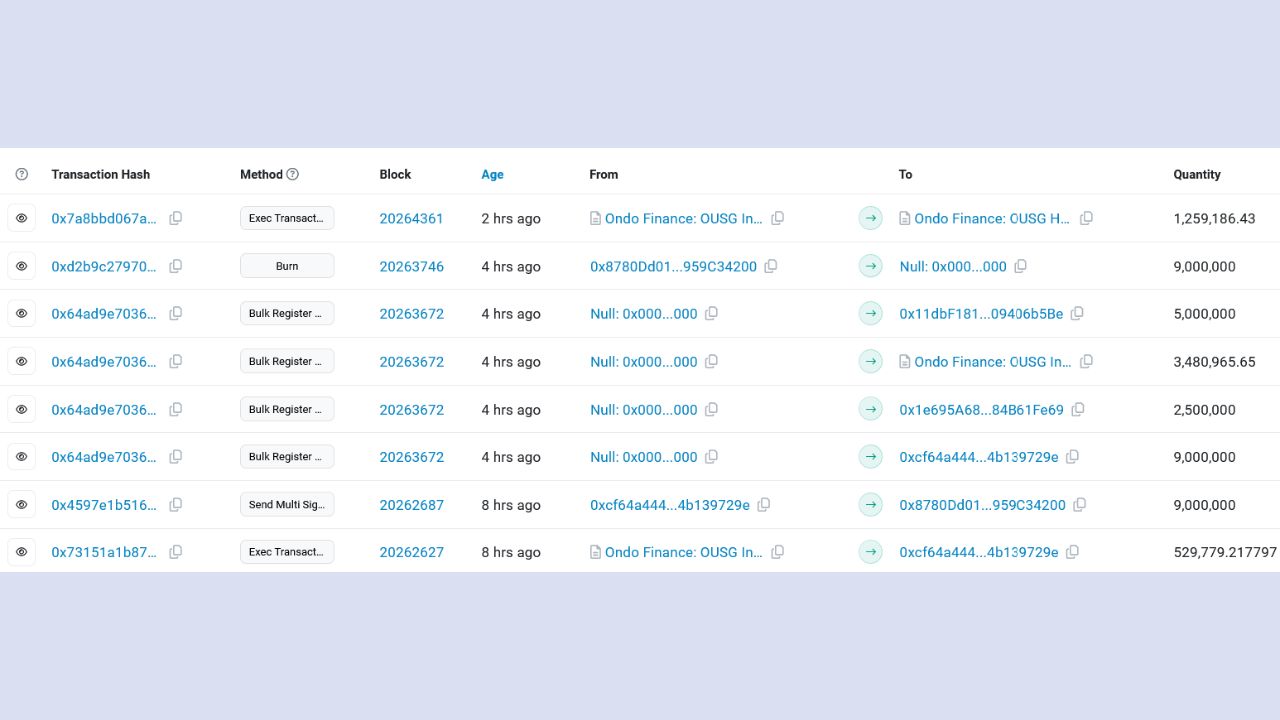Open From address 0x8780Dd01...959C34200 in Burn row

(x=673, y=266)
